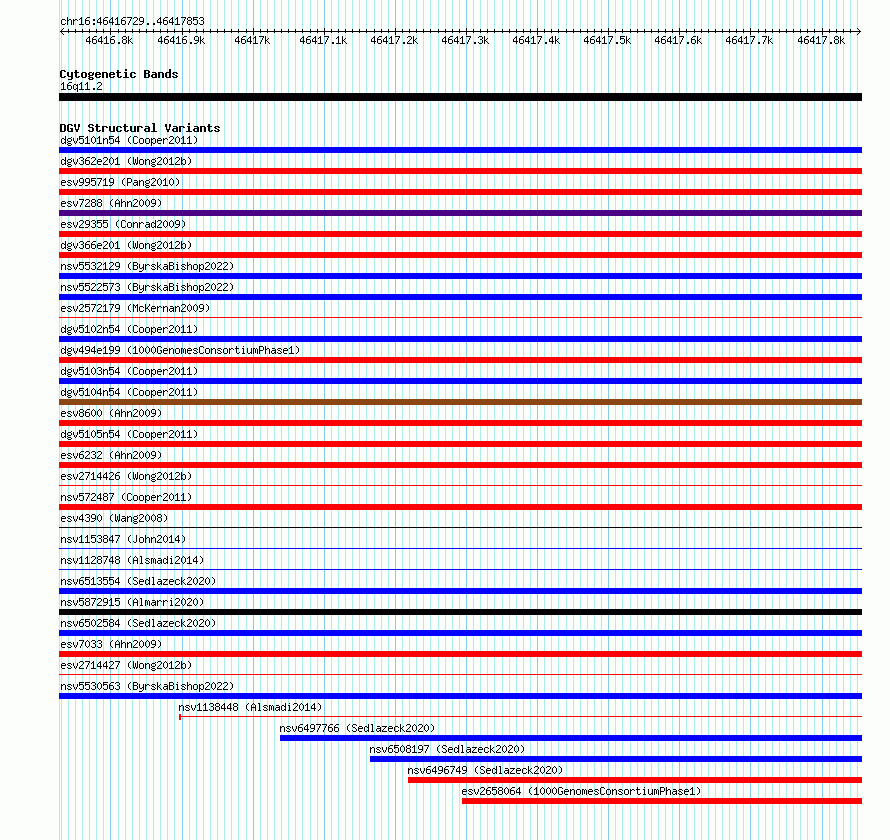The width and height of the screenshot is (890, 840).
Task: Click the red bar under dgv494e199
Action: (x=460, y=360)
